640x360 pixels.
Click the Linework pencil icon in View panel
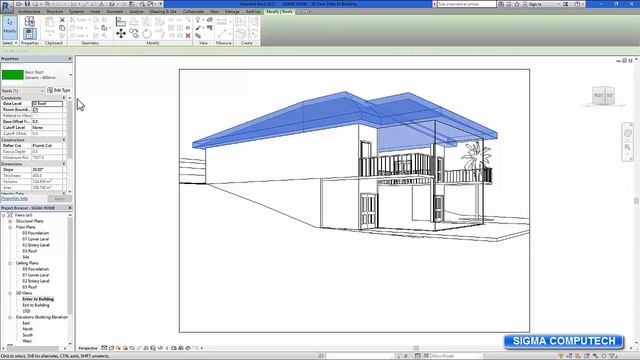pos(198,28)
